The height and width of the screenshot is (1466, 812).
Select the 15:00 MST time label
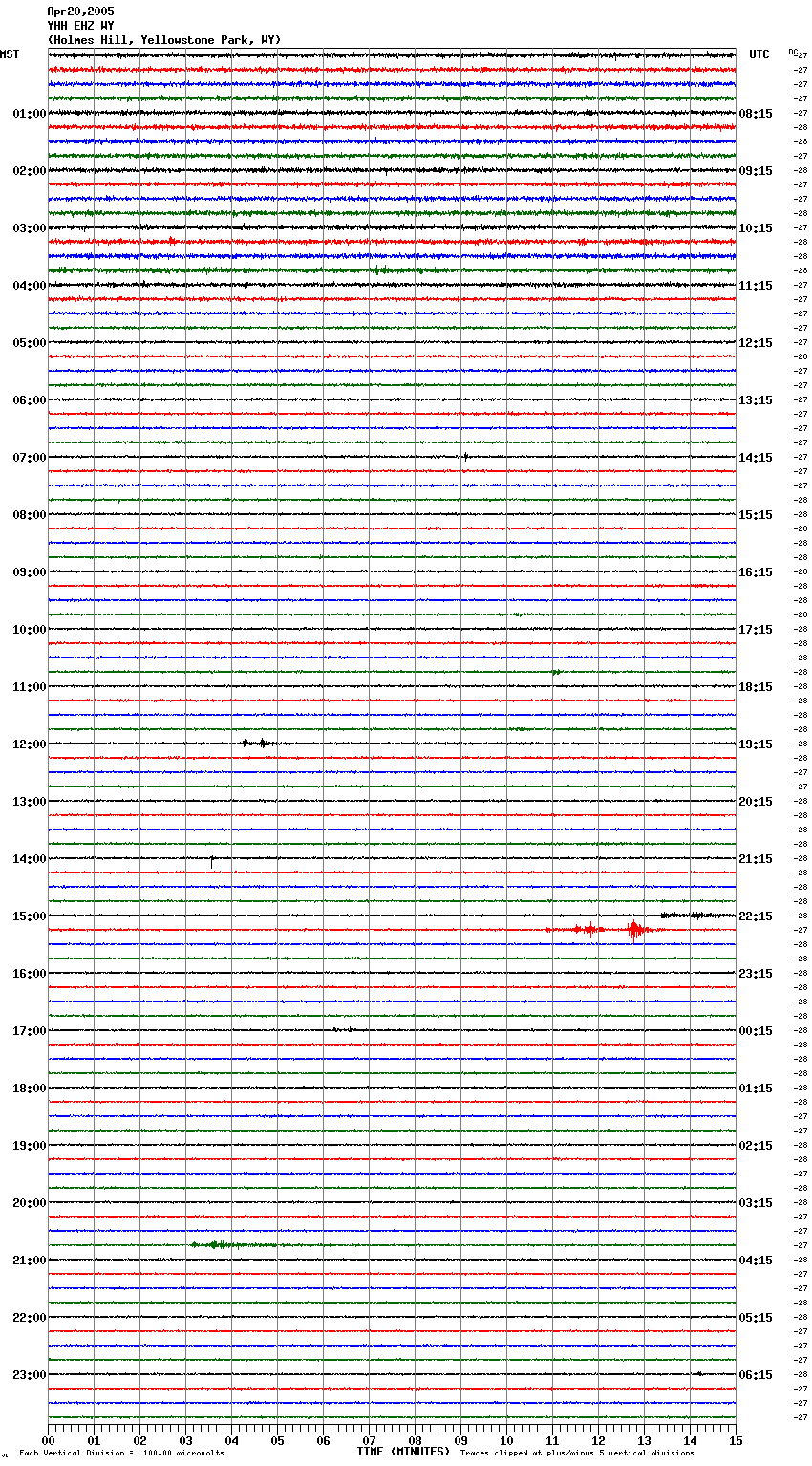click(30, 916)
